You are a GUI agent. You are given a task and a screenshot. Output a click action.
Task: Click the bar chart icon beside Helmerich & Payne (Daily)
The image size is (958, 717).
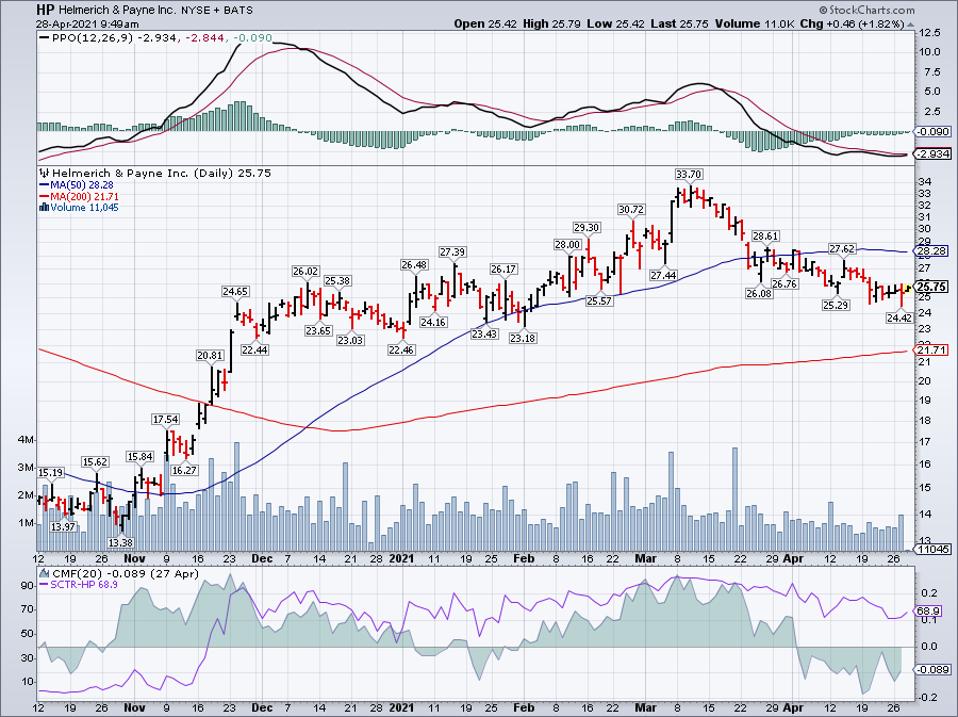43,173
